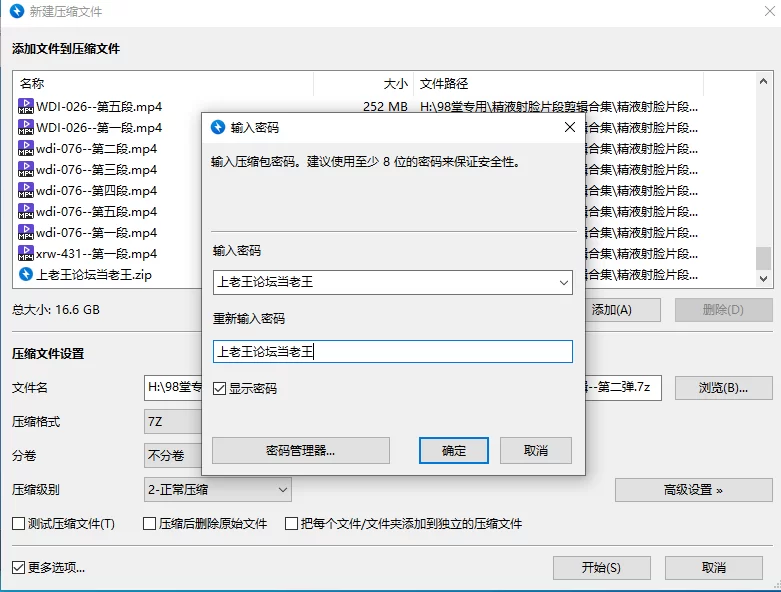Click the file list scroll down arrow
This screenshot has height=592, width=781.
(x=763, y=279)
